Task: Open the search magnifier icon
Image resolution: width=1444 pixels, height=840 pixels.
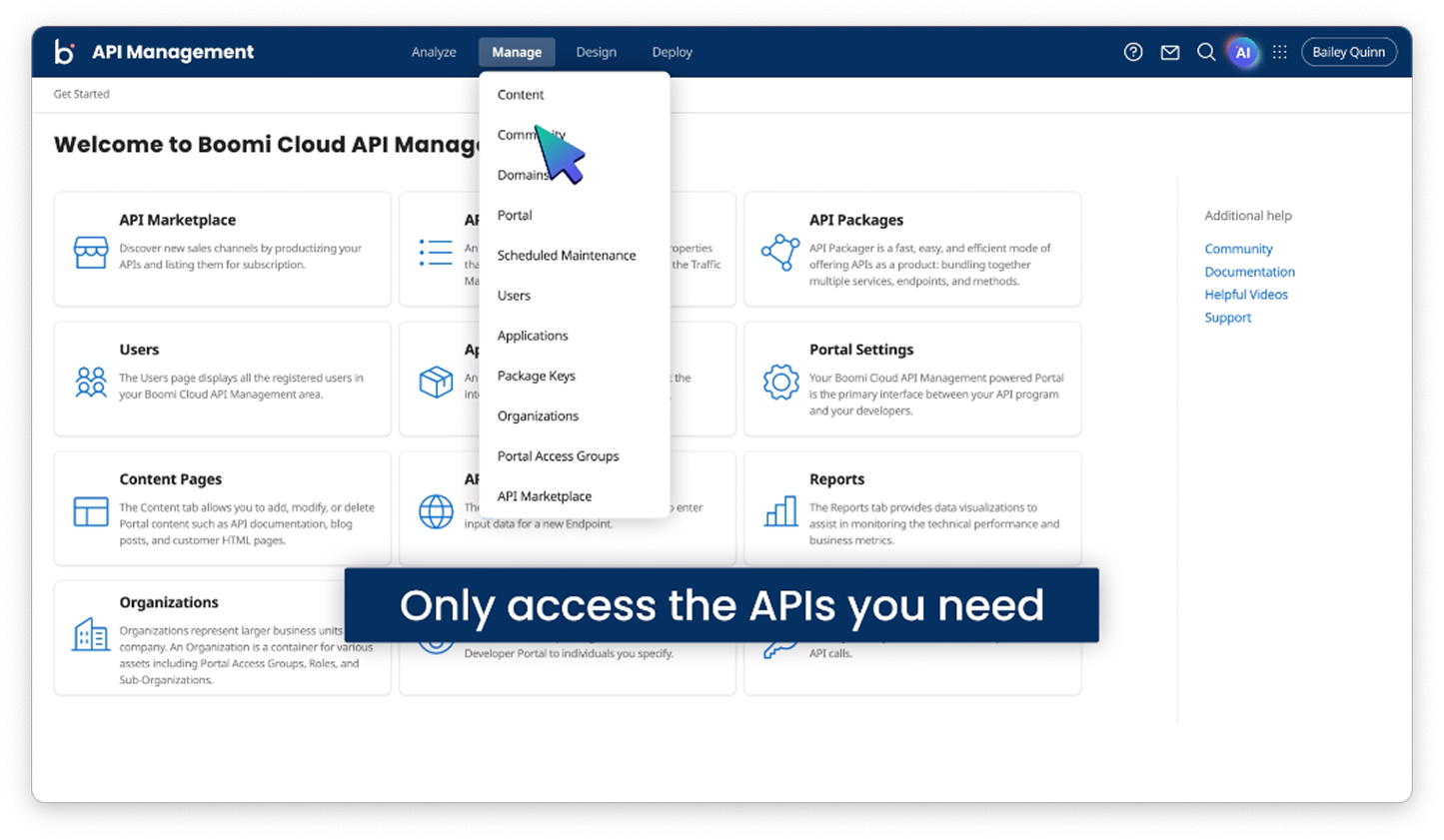Action: [x=1206, y=52]
